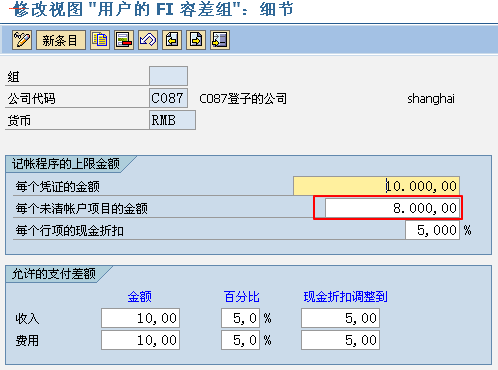The height and width of the screenshot is (370, 498).
Task: Click the 每个凭证的金额 label
Action: [x=58, y=186]
